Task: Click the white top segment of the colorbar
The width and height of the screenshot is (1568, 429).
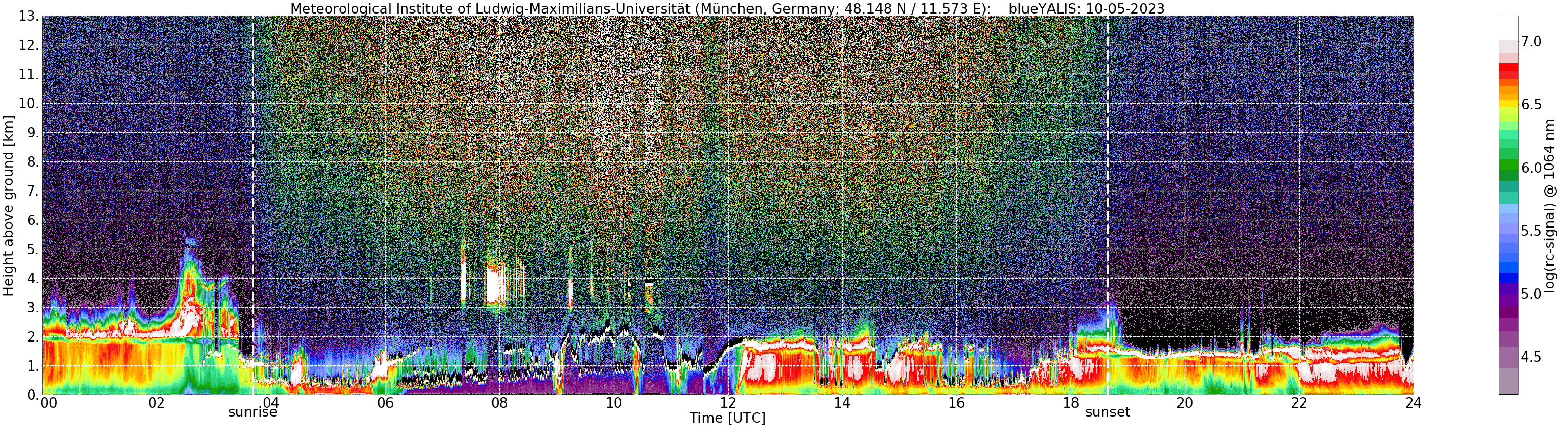Action: [1508, 28]
